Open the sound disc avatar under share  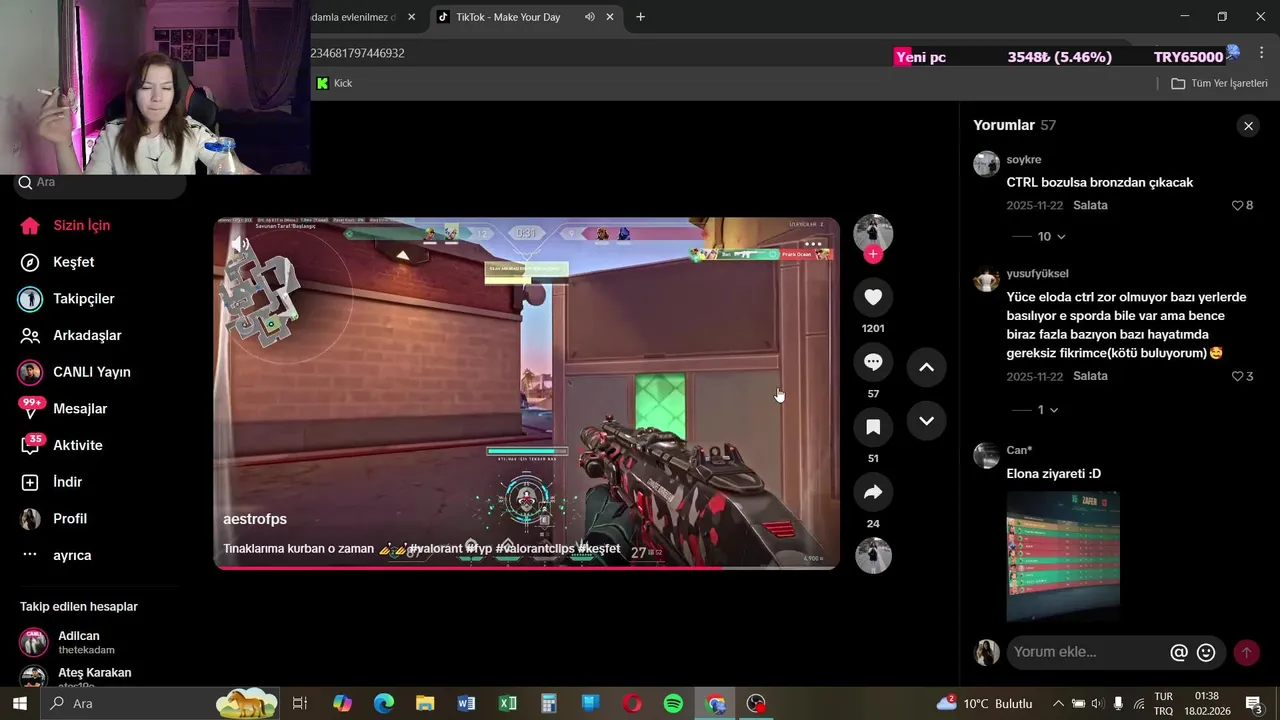873,555
